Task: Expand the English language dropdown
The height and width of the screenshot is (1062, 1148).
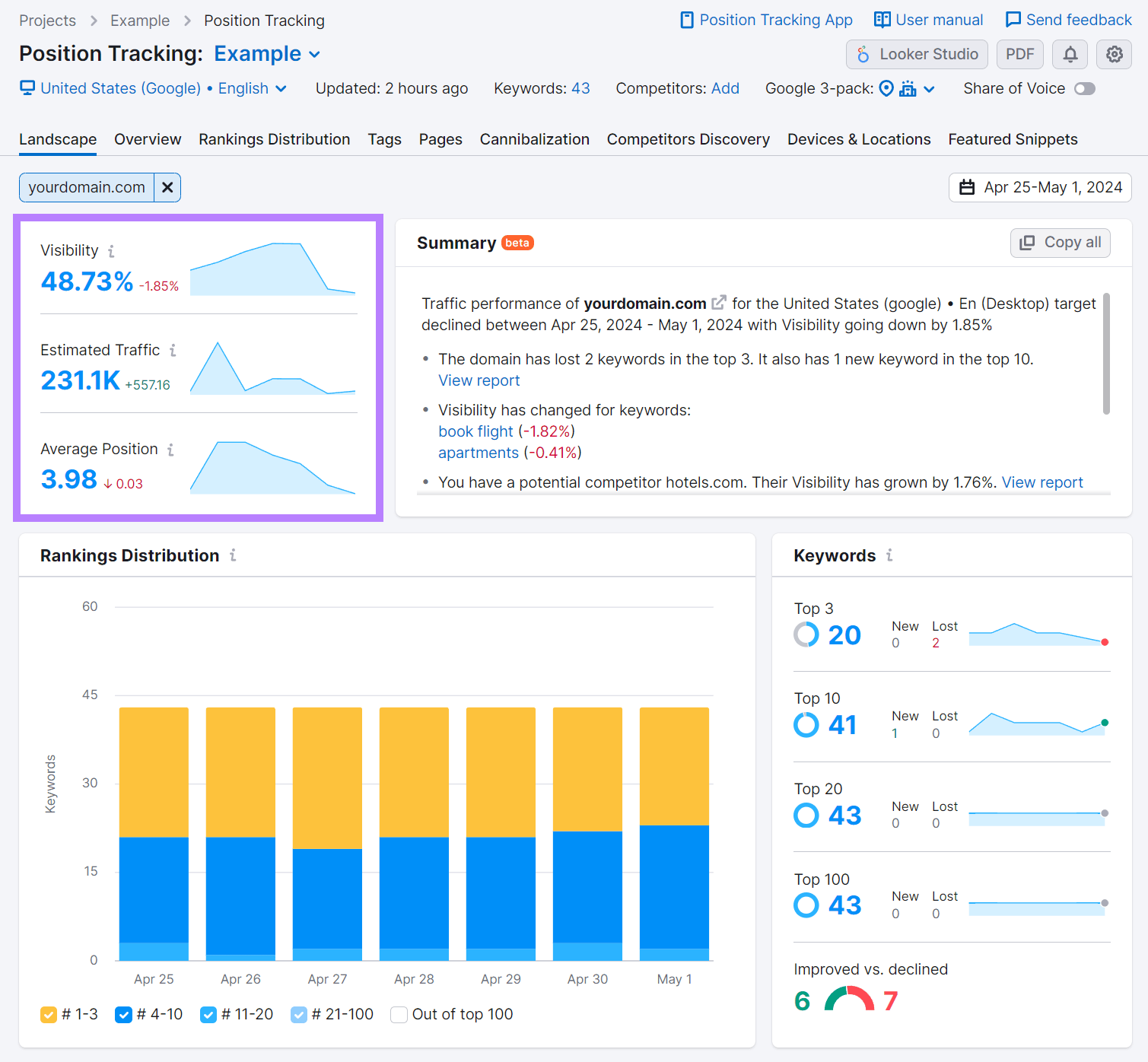Action: click(281, 88)
